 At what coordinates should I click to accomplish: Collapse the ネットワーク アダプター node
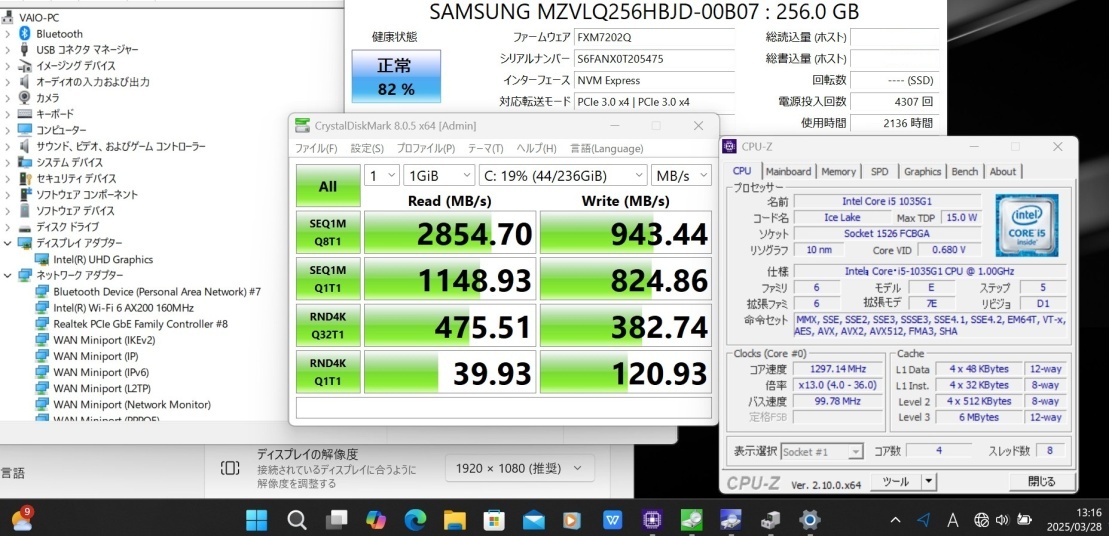pos(8,275)
